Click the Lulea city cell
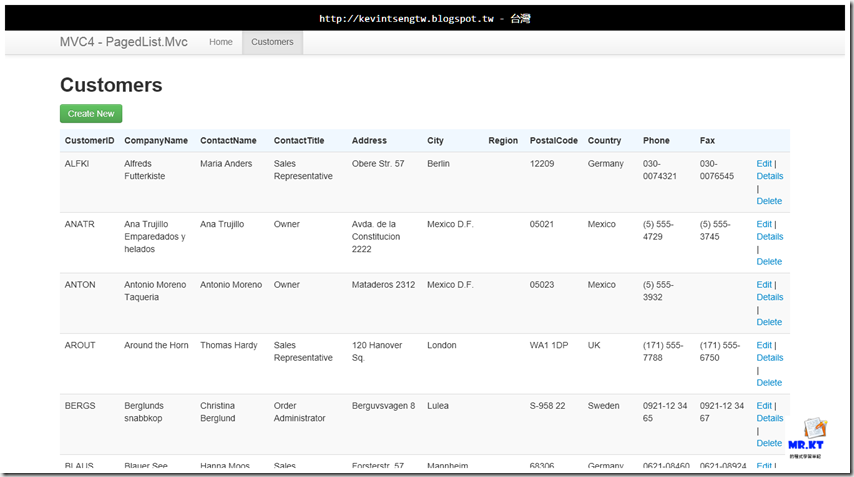This screenshot has width=854, height=477. click(438, 405)
